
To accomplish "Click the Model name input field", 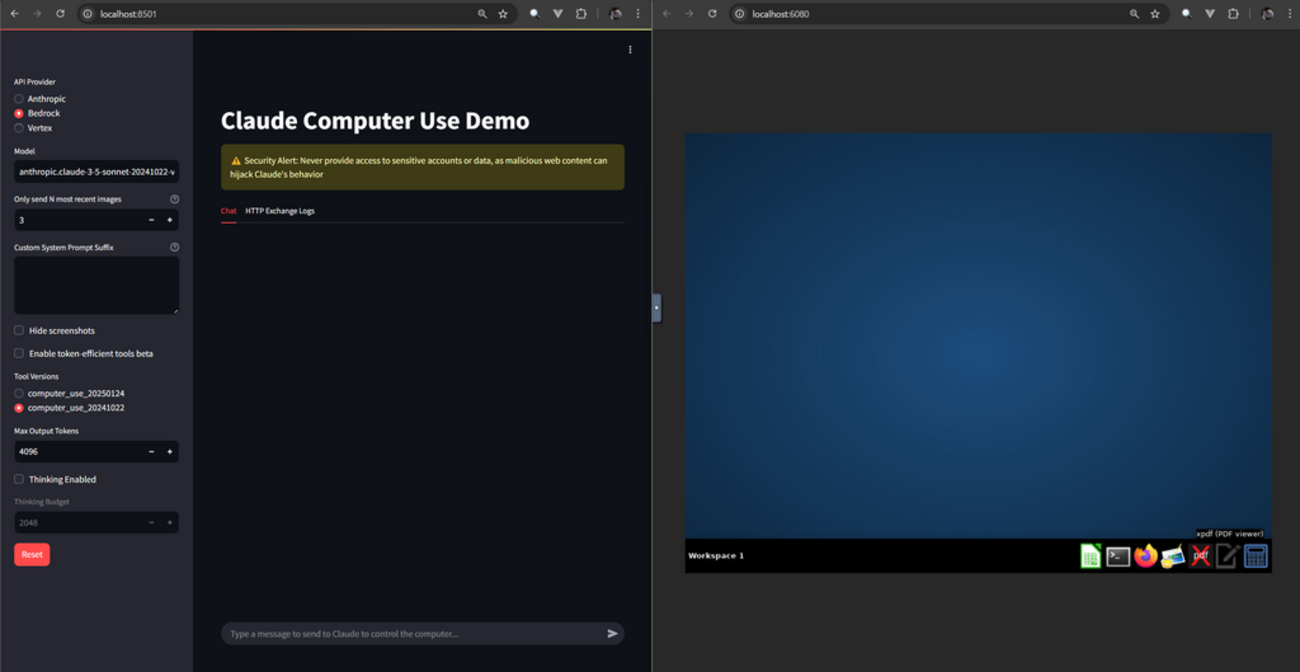I will point(96,172).
